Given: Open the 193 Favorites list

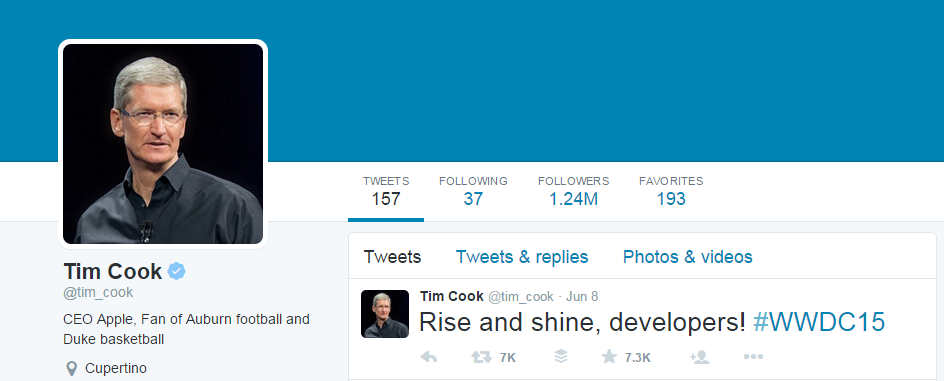Looking at the screenshot, I should point(671,191).
